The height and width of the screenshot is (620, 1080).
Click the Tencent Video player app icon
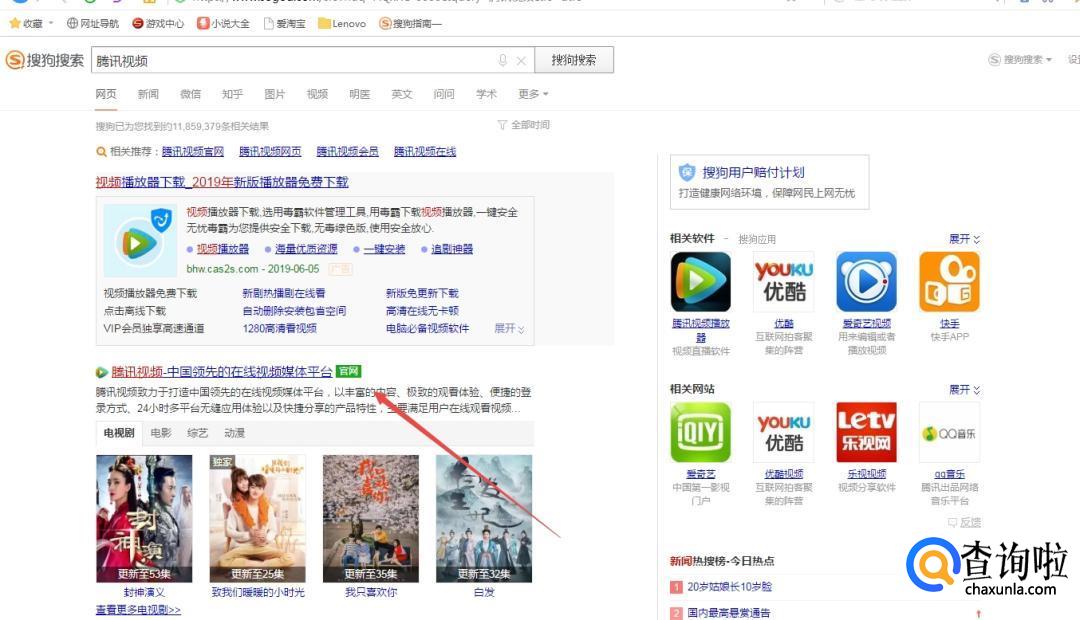700,282
